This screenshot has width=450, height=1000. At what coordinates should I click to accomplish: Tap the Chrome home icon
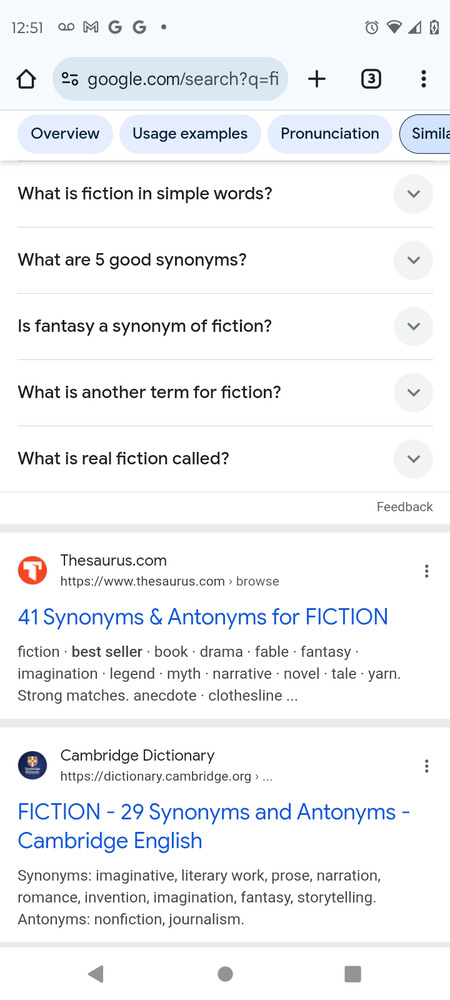[26, 79]
